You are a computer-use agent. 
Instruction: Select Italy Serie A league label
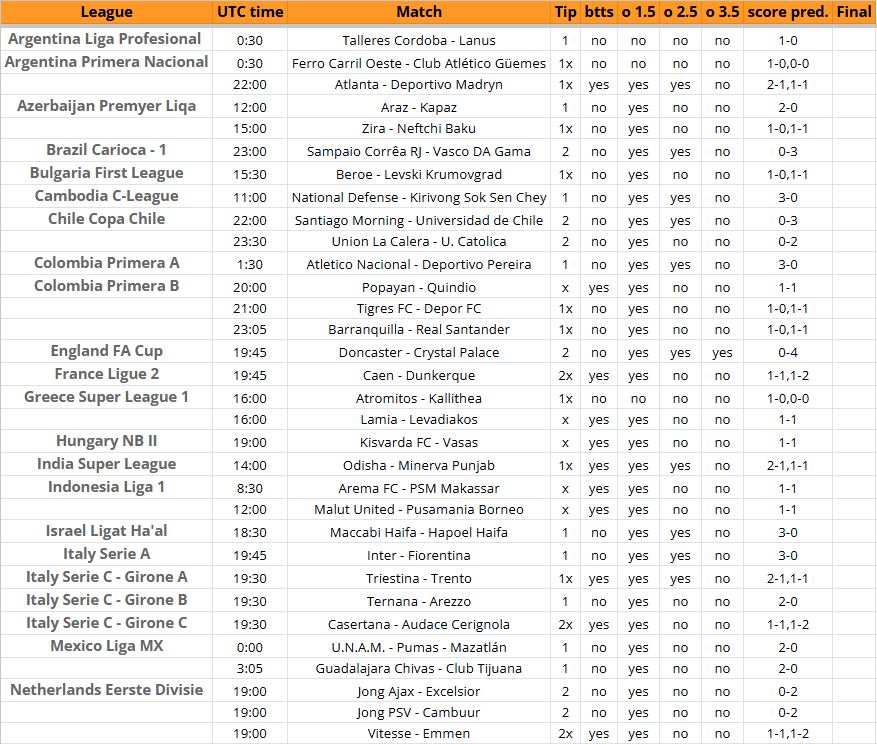[x=106, y=554]
